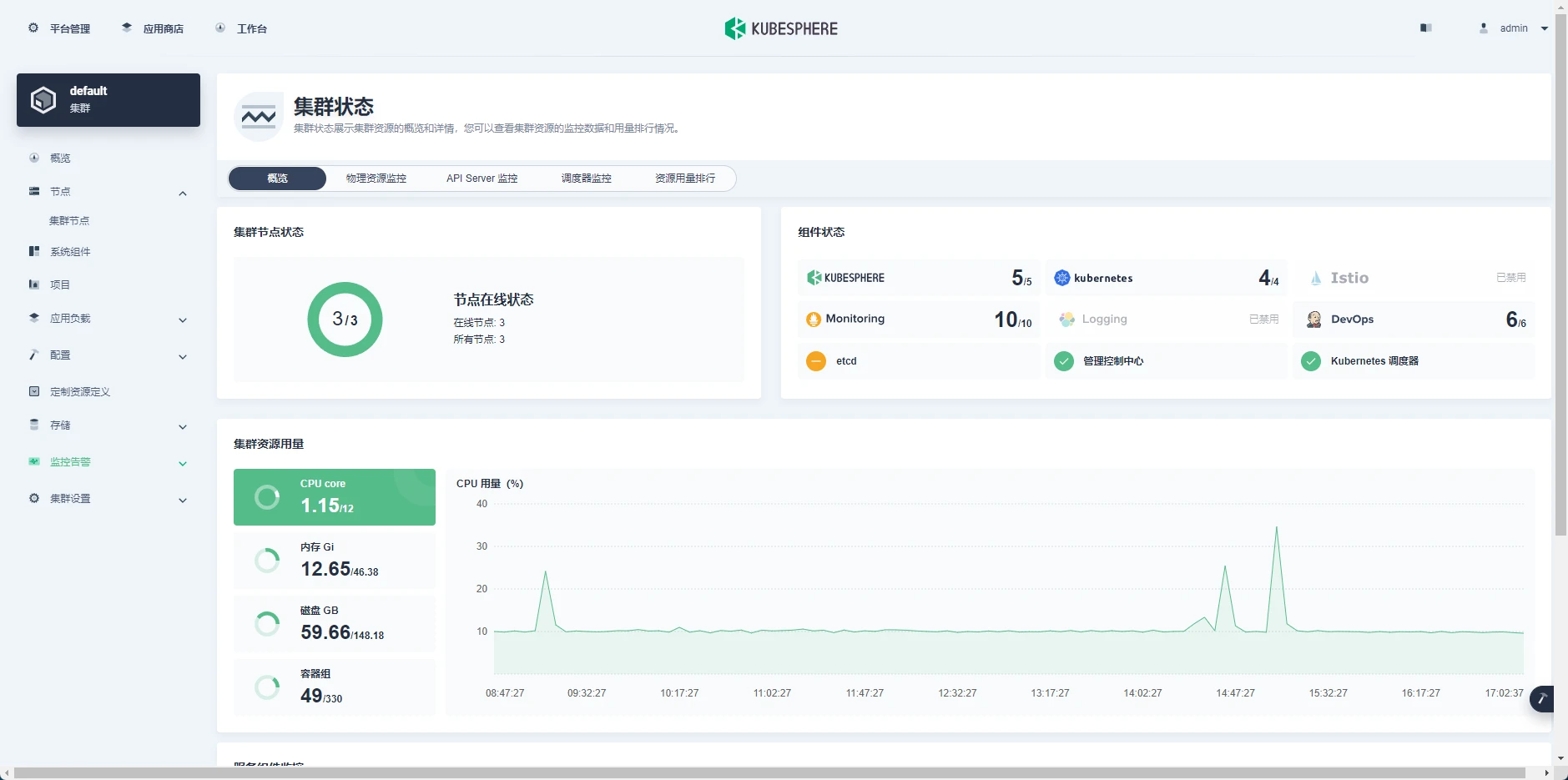Click the 应用负载 sidebar icon

point(34,318)
